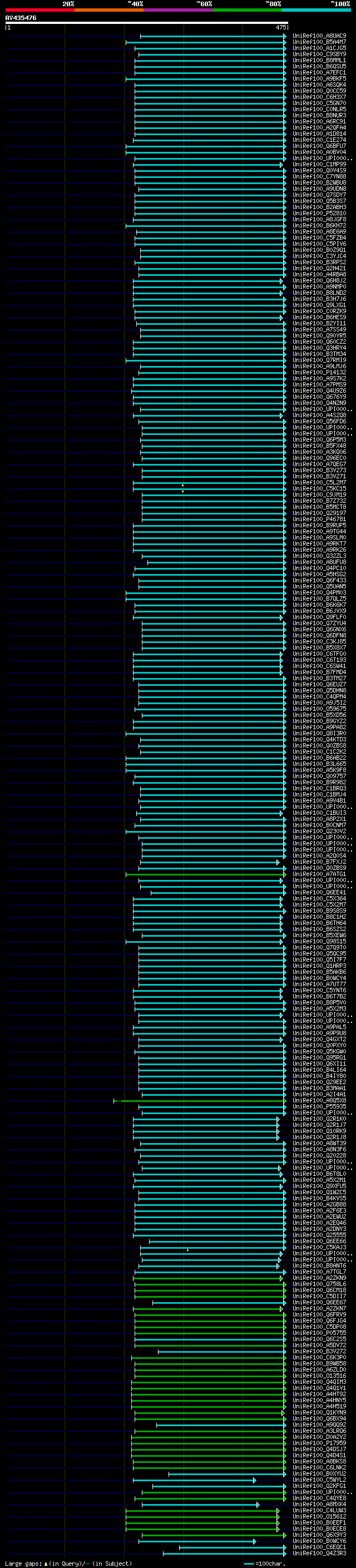The height and width of the screenshot is (1568, 356).
Task: Select the UniRef100_C5YNT6 label
Action: (319, 990)
